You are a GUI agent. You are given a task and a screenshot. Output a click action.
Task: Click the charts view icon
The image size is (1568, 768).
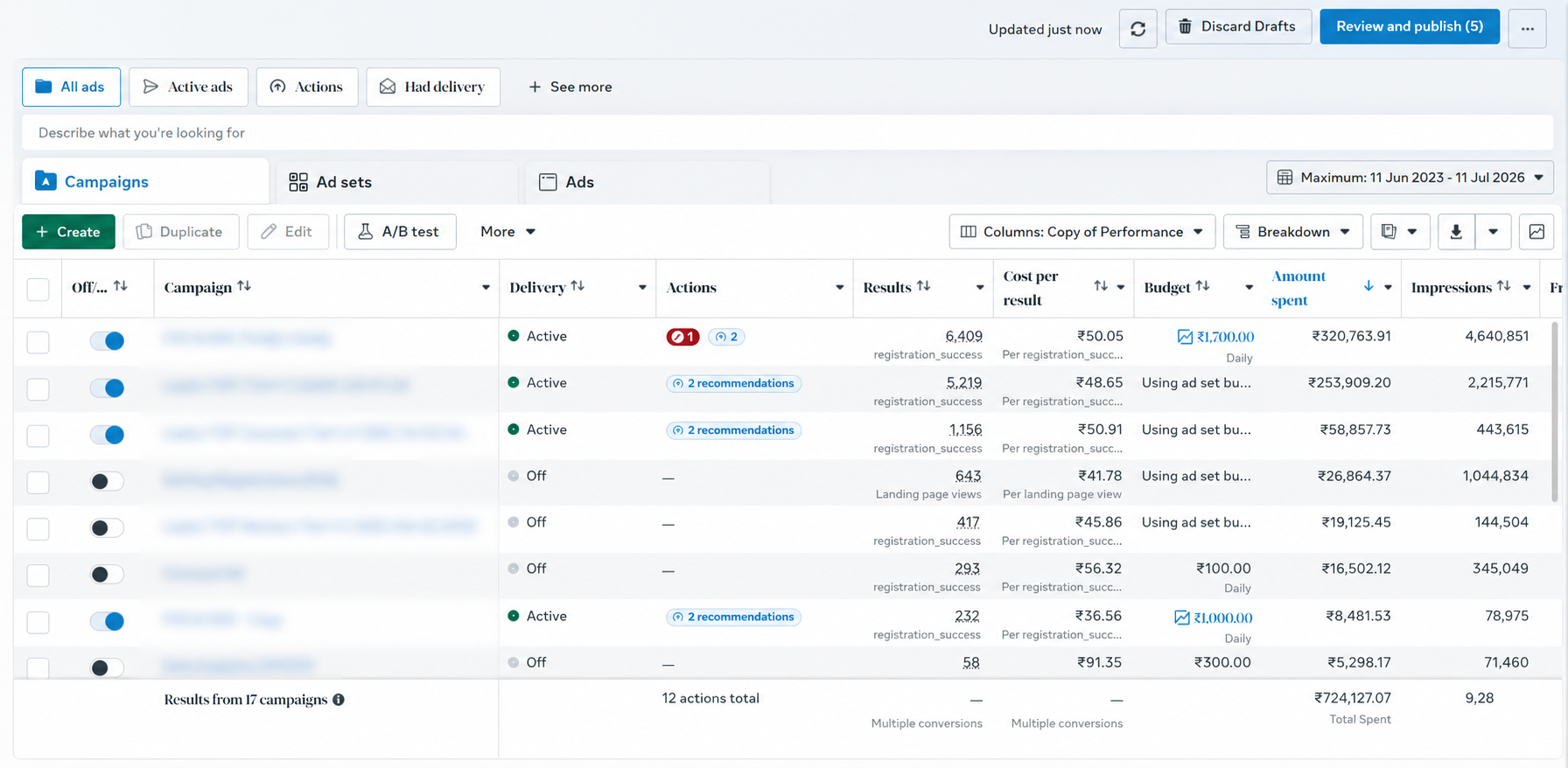pos(1536,232)
